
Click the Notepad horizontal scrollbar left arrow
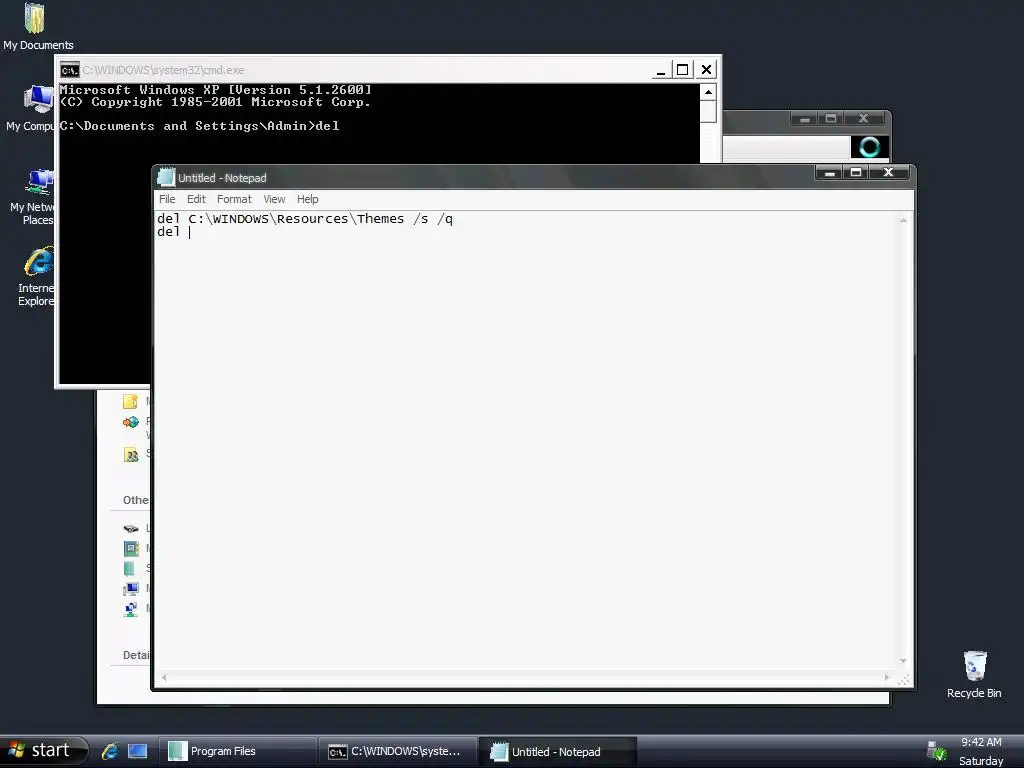click(x=165, y=677)
